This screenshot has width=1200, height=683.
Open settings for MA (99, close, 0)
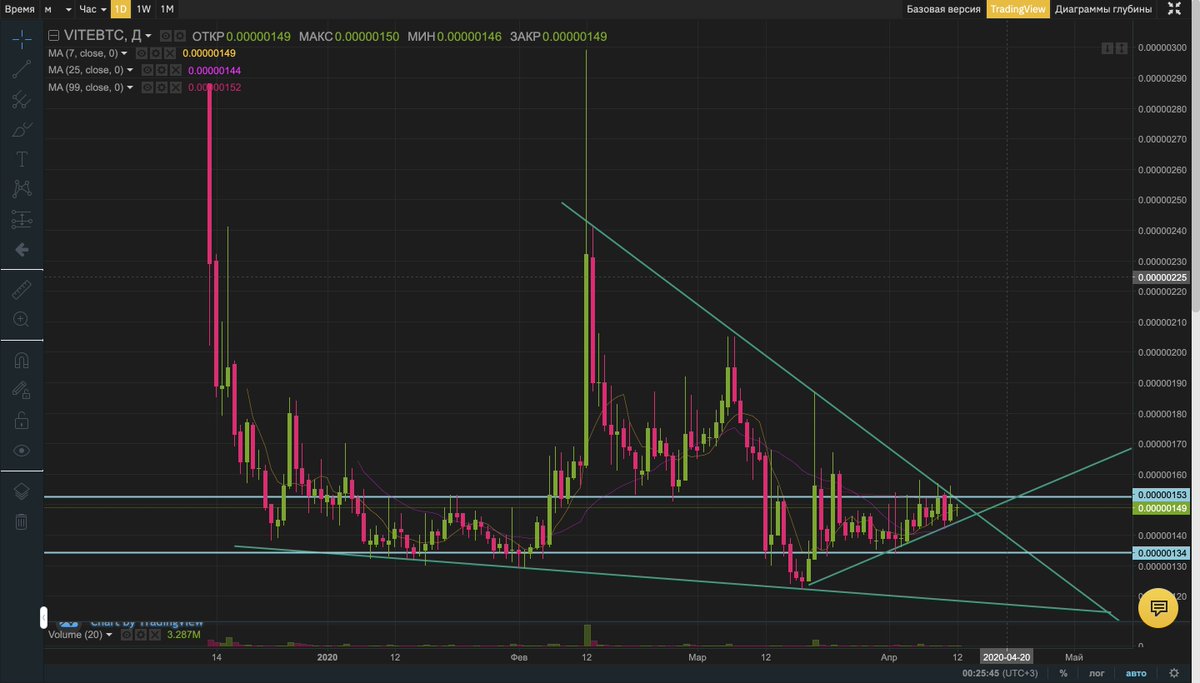[x=161, y=87]
